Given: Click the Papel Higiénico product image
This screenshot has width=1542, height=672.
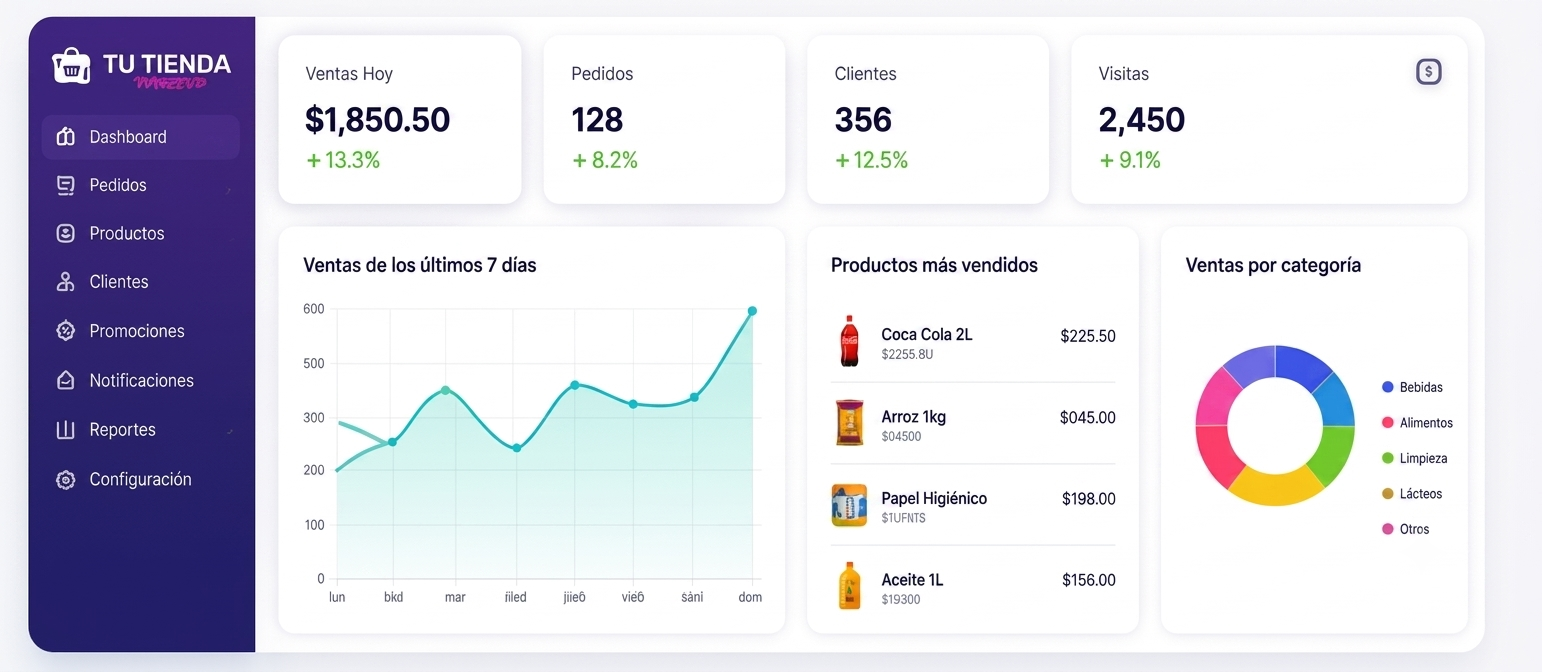Looking at the screenshot, I should (849, 505).
